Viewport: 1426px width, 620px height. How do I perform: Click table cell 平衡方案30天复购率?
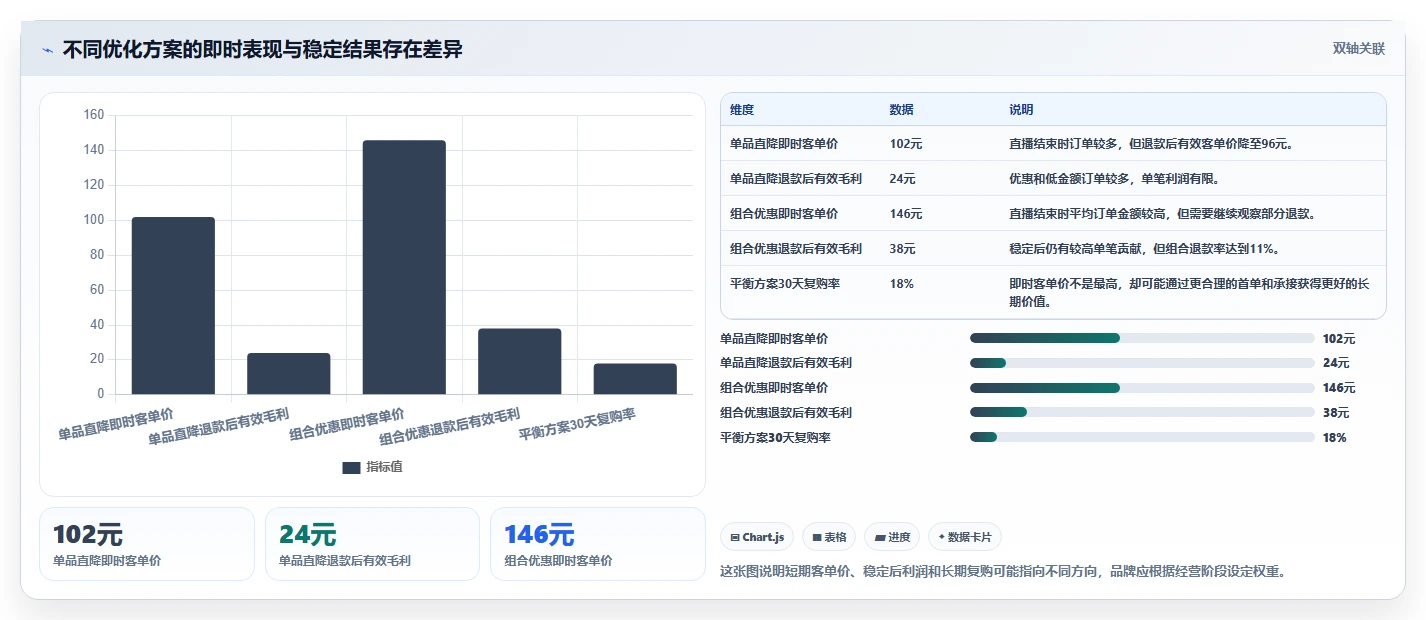785,284
